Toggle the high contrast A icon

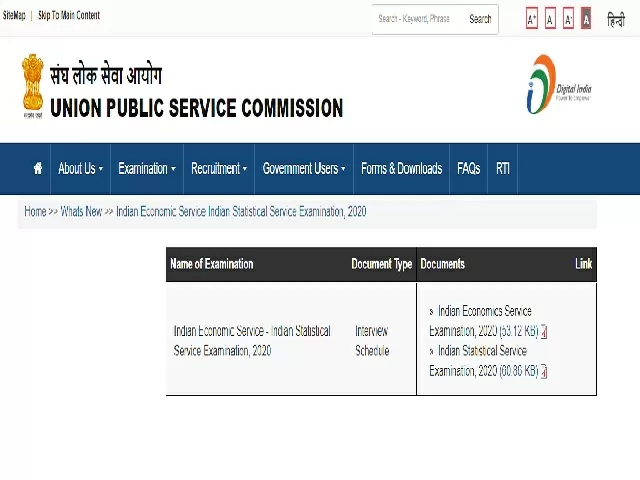(586, 18)
